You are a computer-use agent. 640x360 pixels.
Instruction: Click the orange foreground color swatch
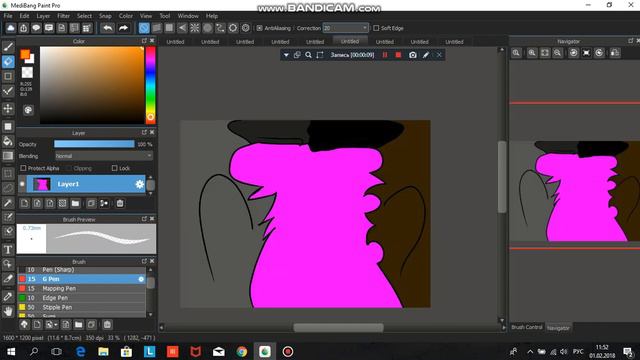(x=25, y=54)
